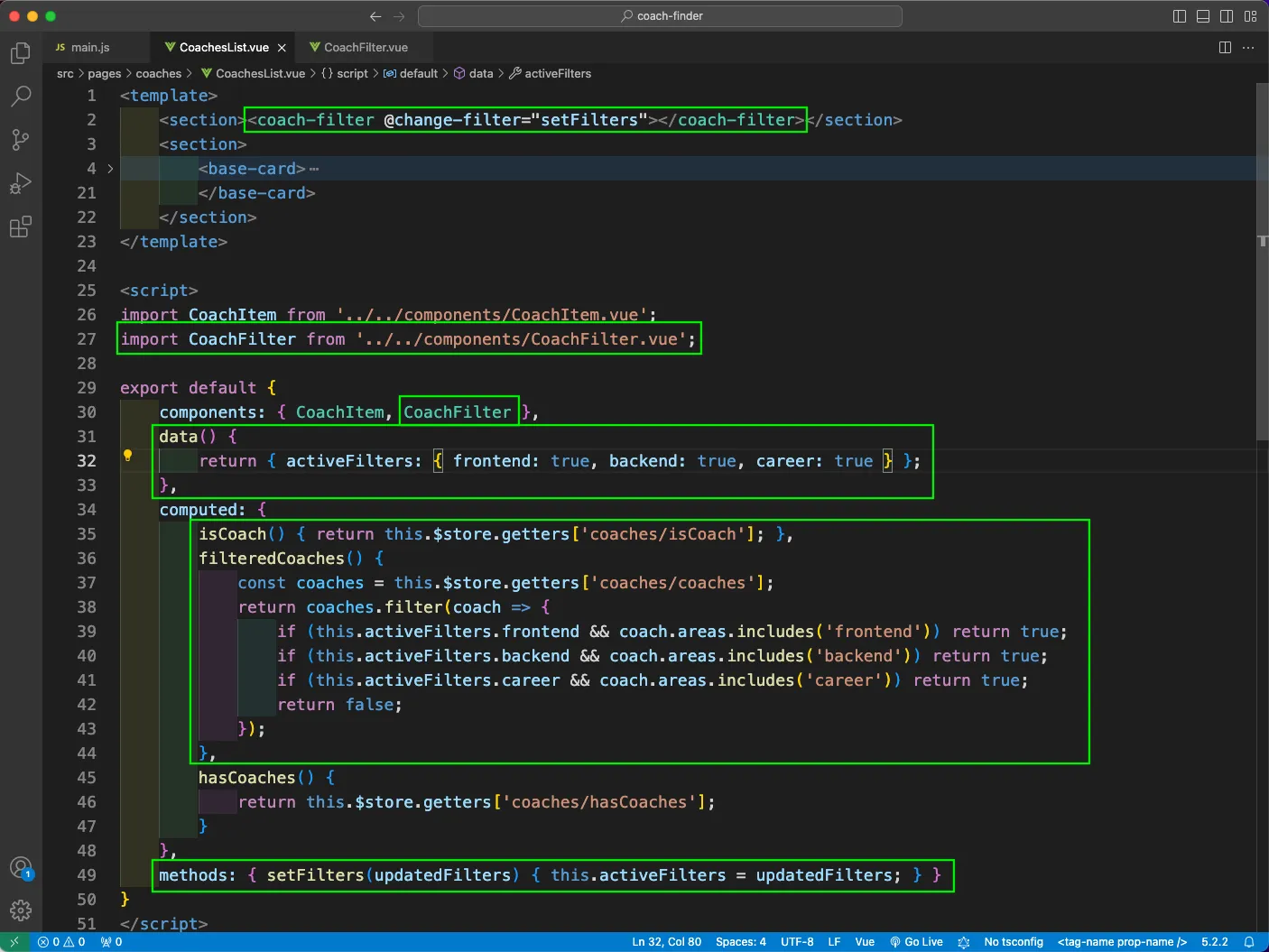
Task: Open the Explorer view in activity bar
Action: tap(21, 54)
